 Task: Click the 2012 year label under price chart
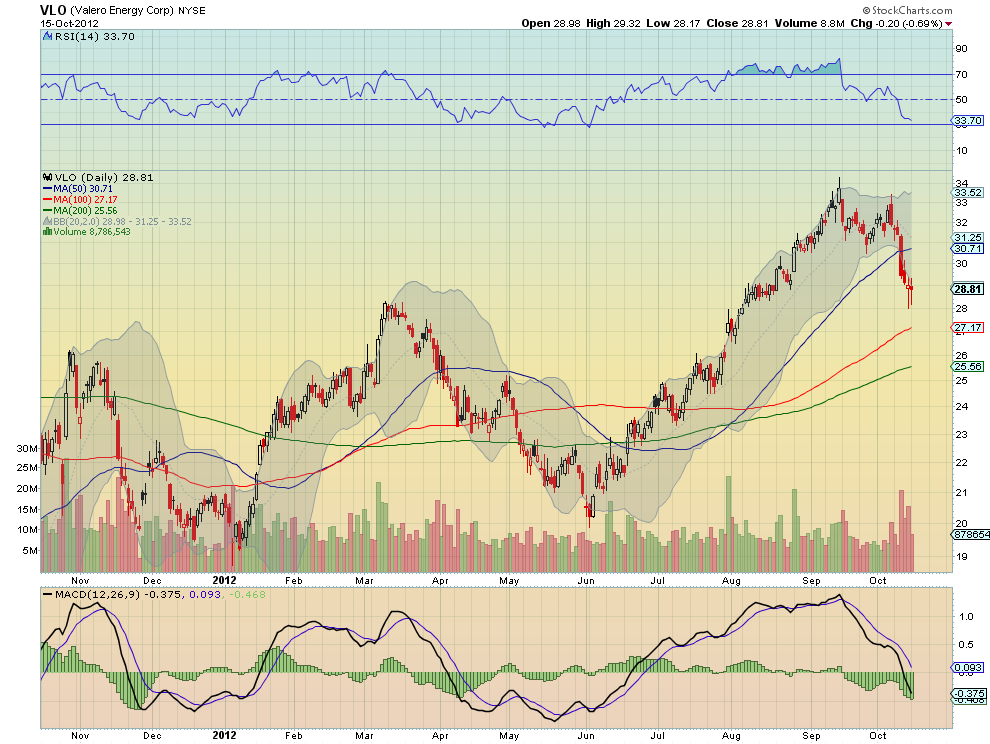224,580
